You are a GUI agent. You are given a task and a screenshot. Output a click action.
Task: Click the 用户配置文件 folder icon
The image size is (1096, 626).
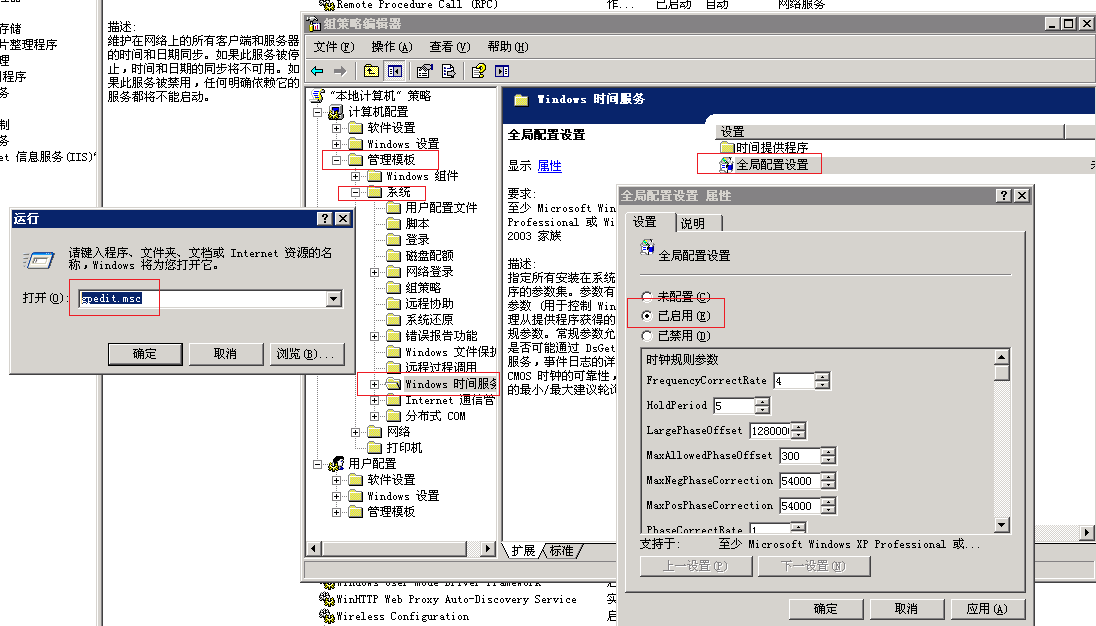394,208
